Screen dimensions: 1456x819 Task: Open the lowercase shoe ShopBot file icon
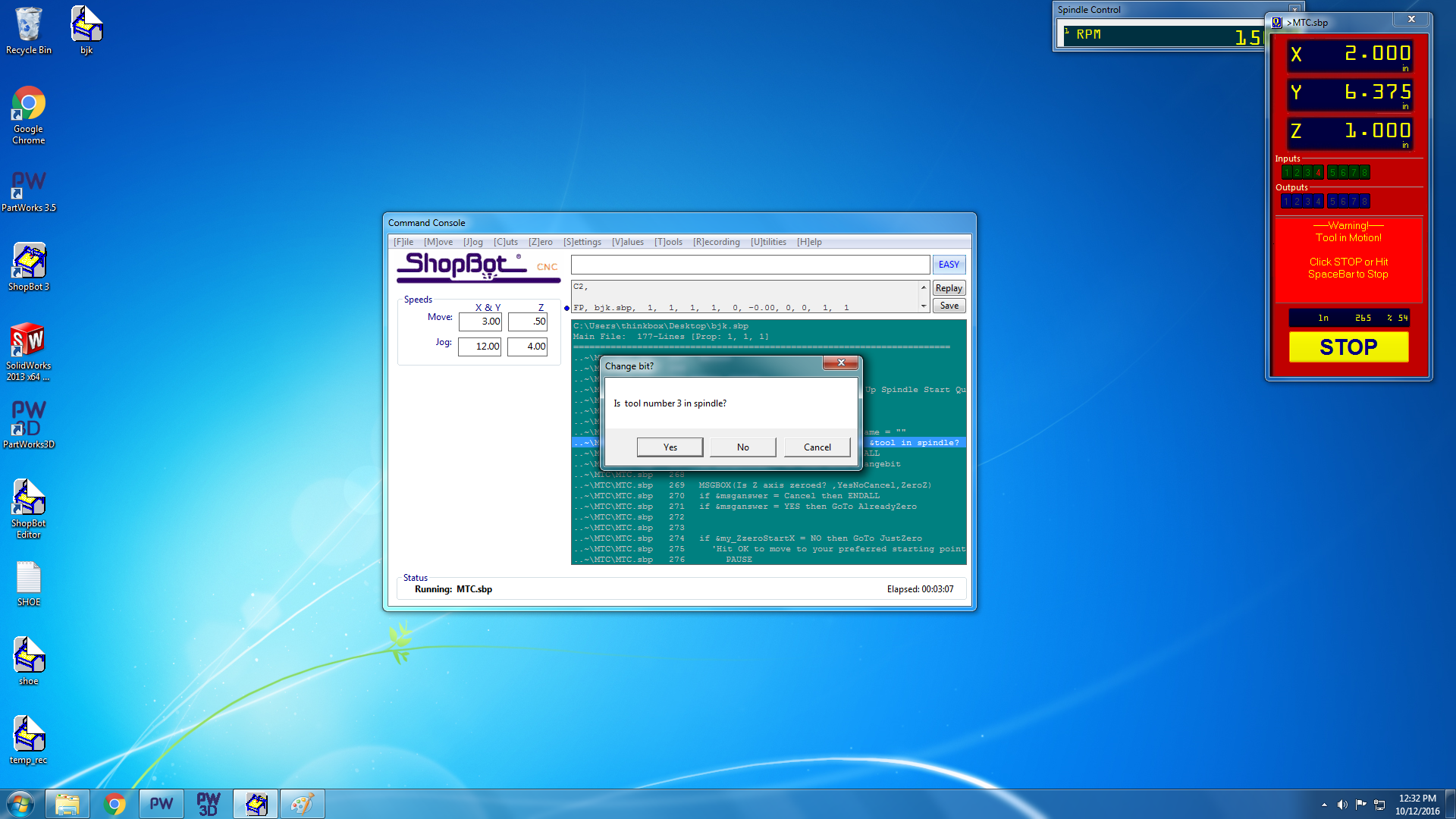[29, 661]
